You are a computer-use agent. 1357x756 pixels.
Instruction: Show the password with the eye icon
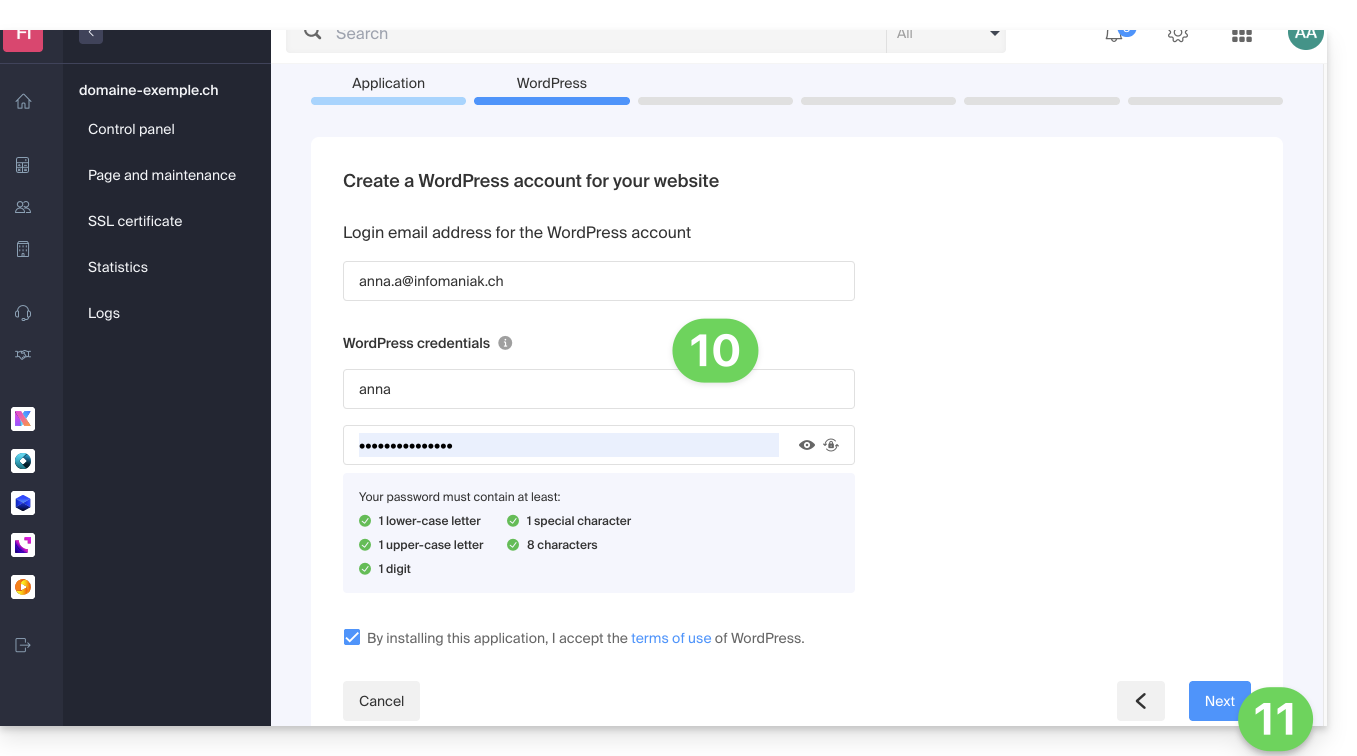(807, 445)
